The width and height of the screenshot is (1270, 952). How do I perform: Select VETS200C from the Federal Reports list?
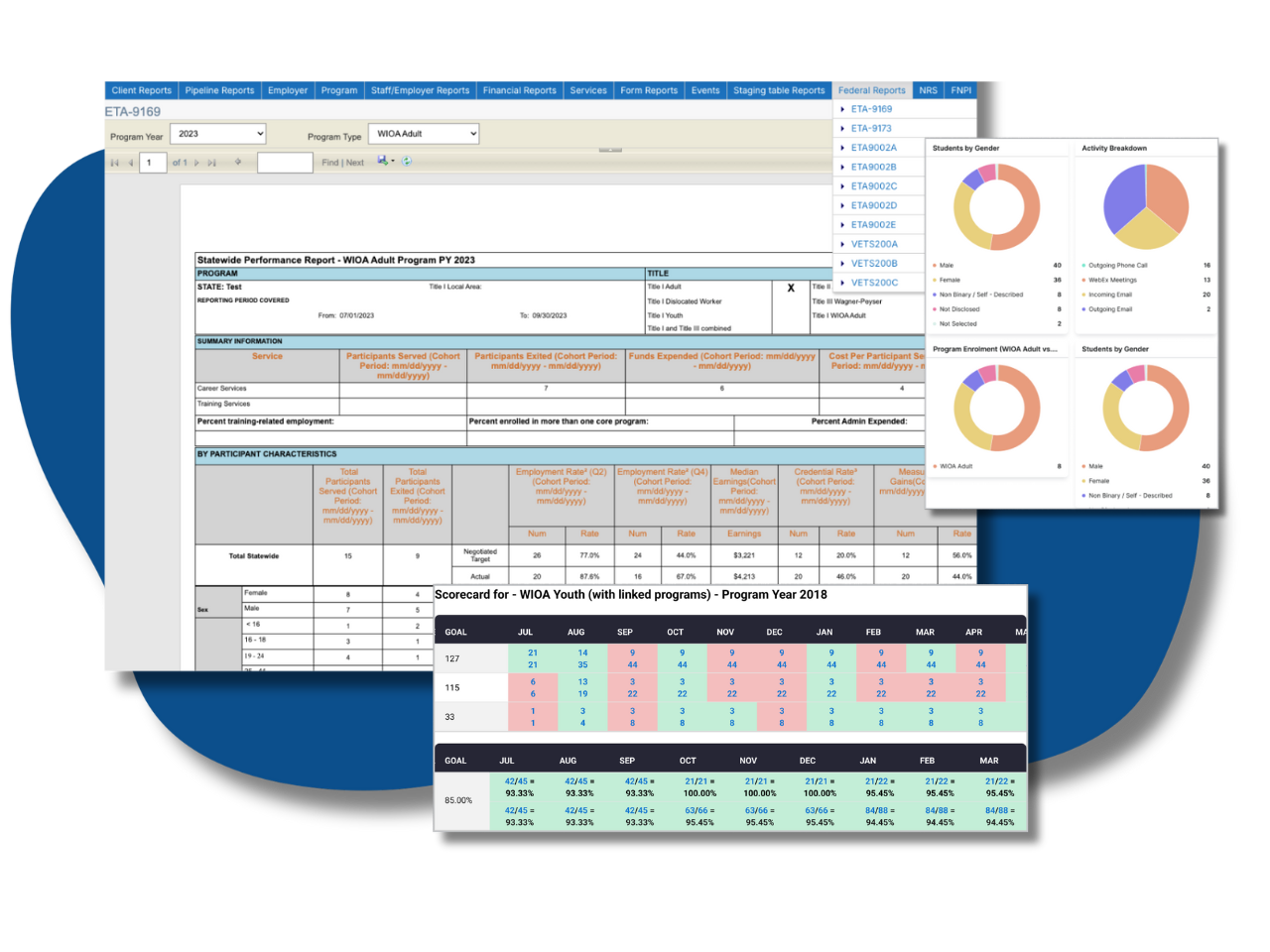[874, 283]
